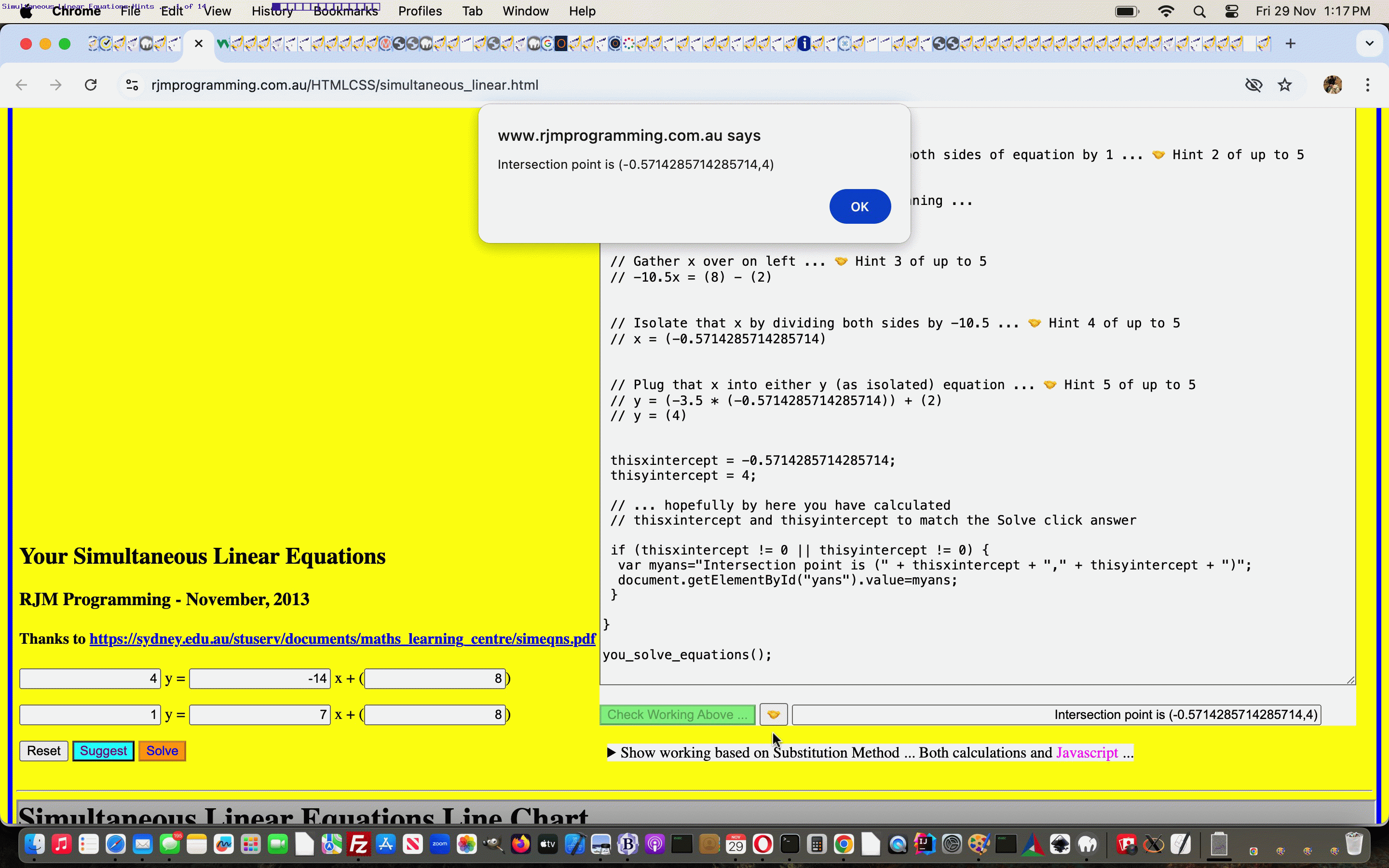Click the handshake hint button beside Check Working
Image resolution: width=1389 pixels, height=868 pixels.
[x=773, y=715]
